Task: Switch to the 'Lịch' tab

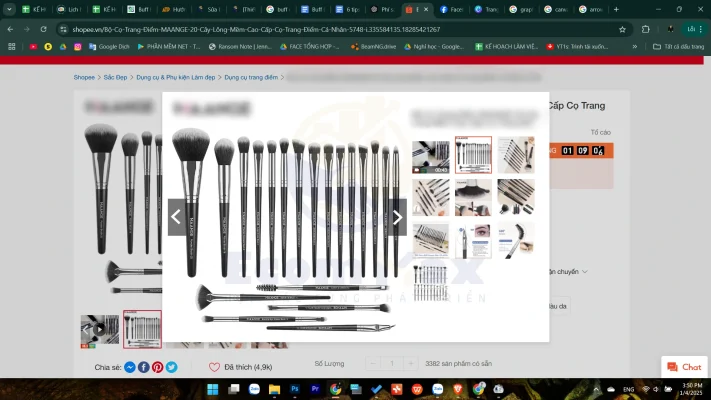Action: (69, 9)
